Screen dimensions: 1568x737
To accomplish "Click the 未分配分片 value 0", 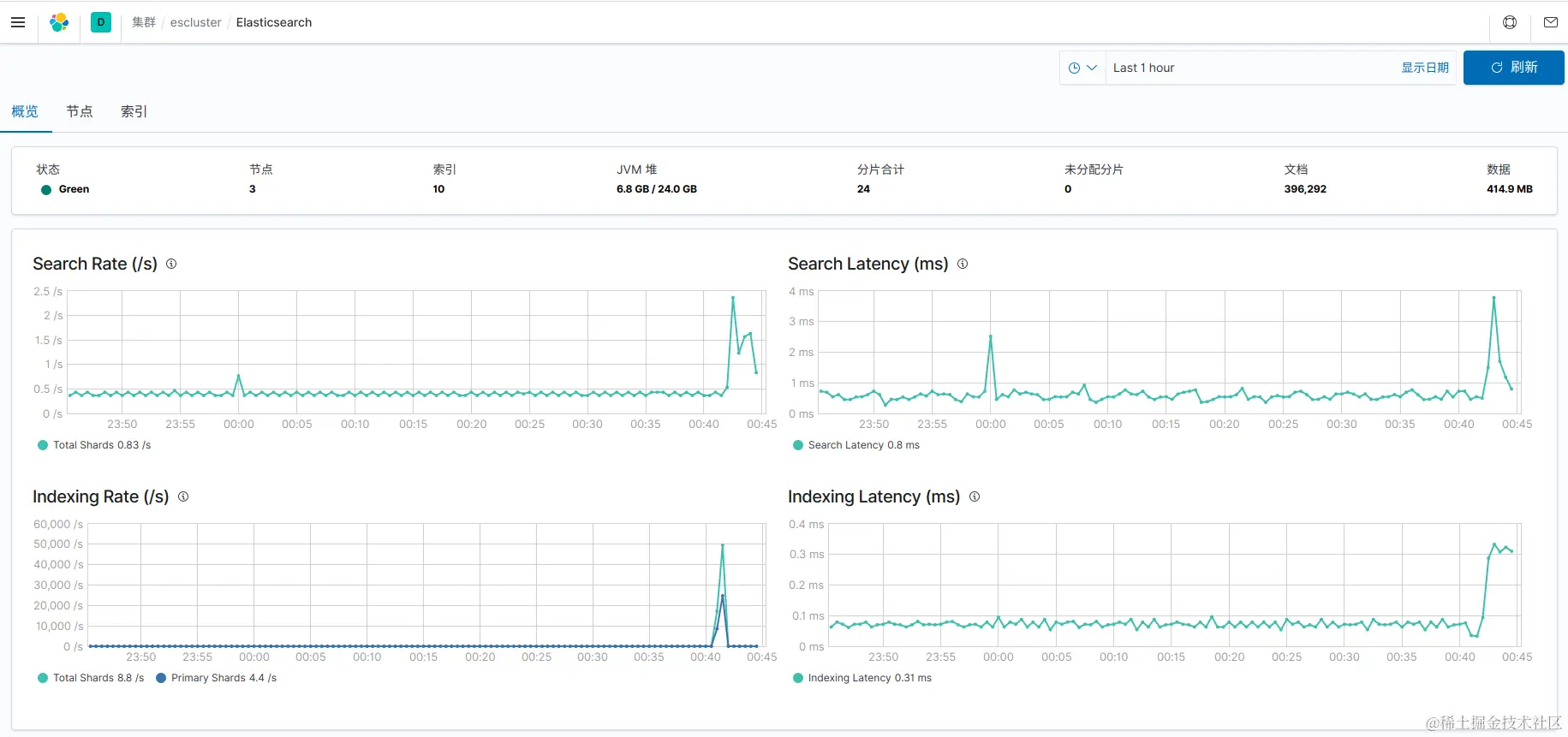I will [1068, 189].
